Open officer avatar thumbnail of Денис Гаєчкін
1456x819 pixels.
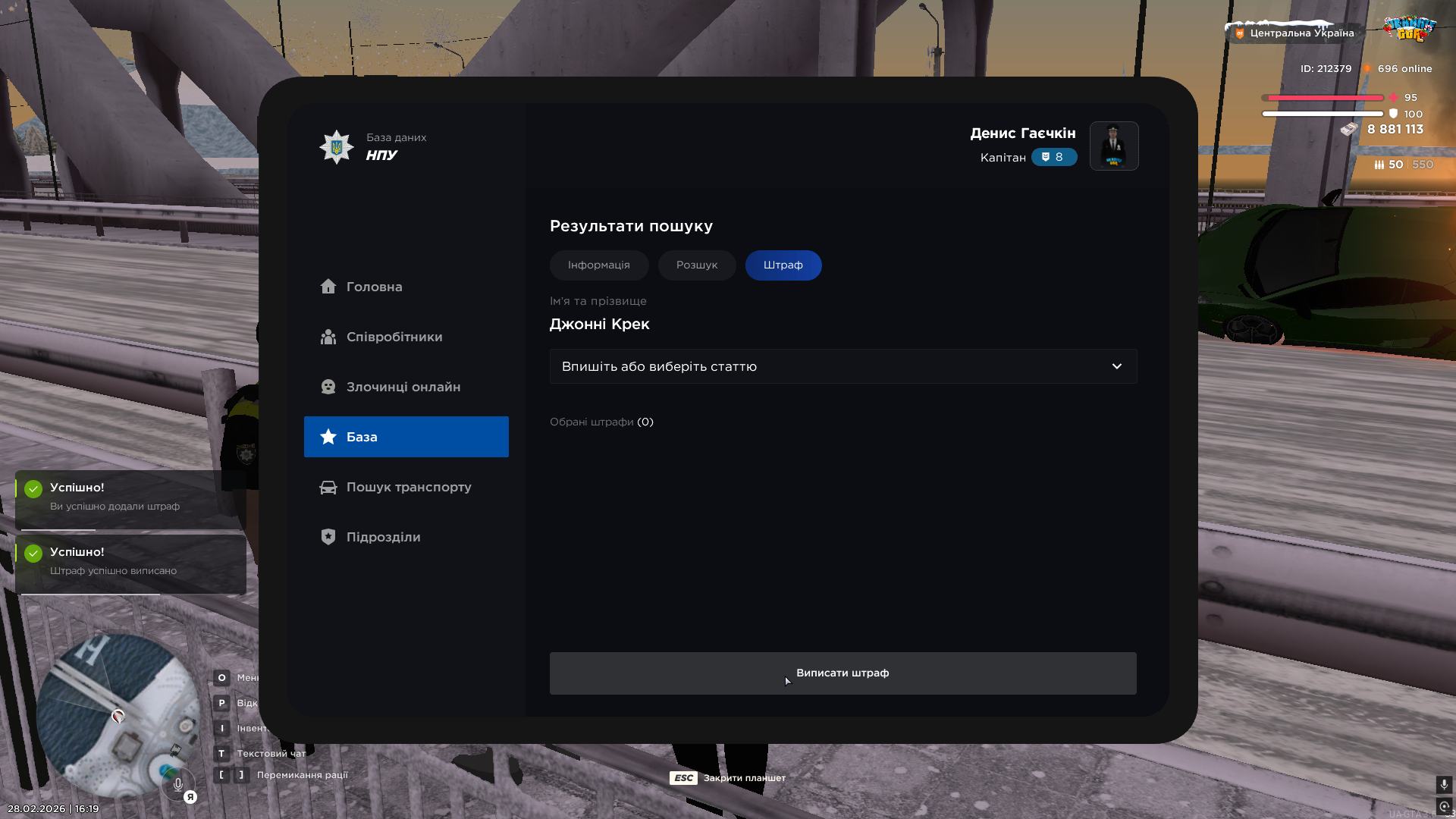coord(1113,146)
